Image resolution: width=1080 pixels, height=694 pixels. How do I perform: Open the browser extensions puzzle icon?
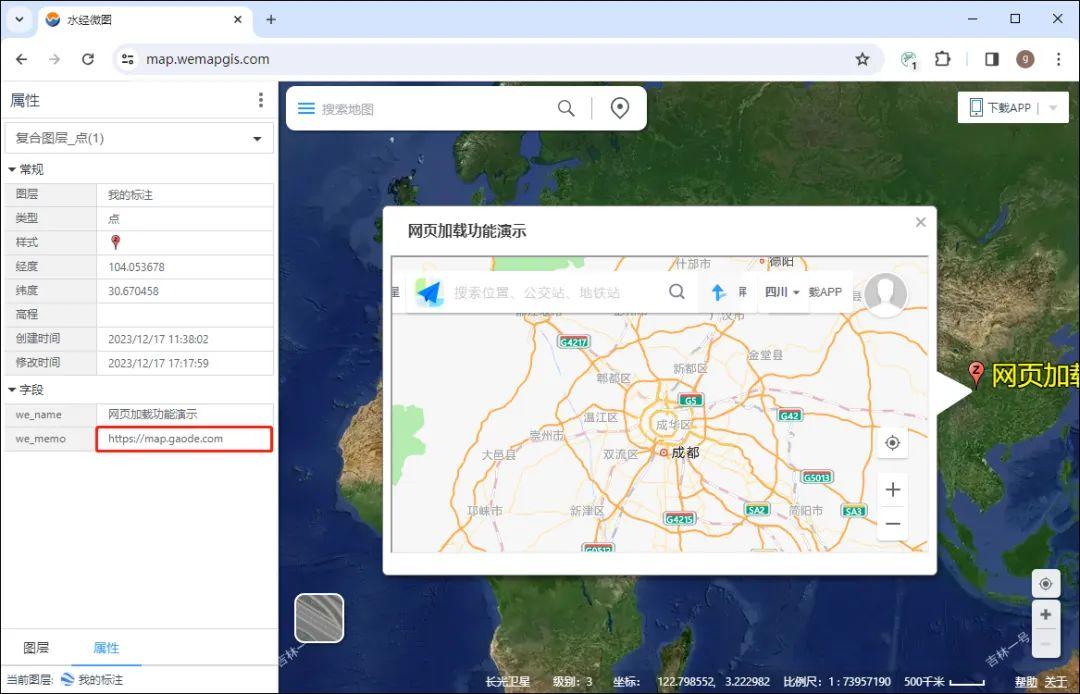point(942,59)
